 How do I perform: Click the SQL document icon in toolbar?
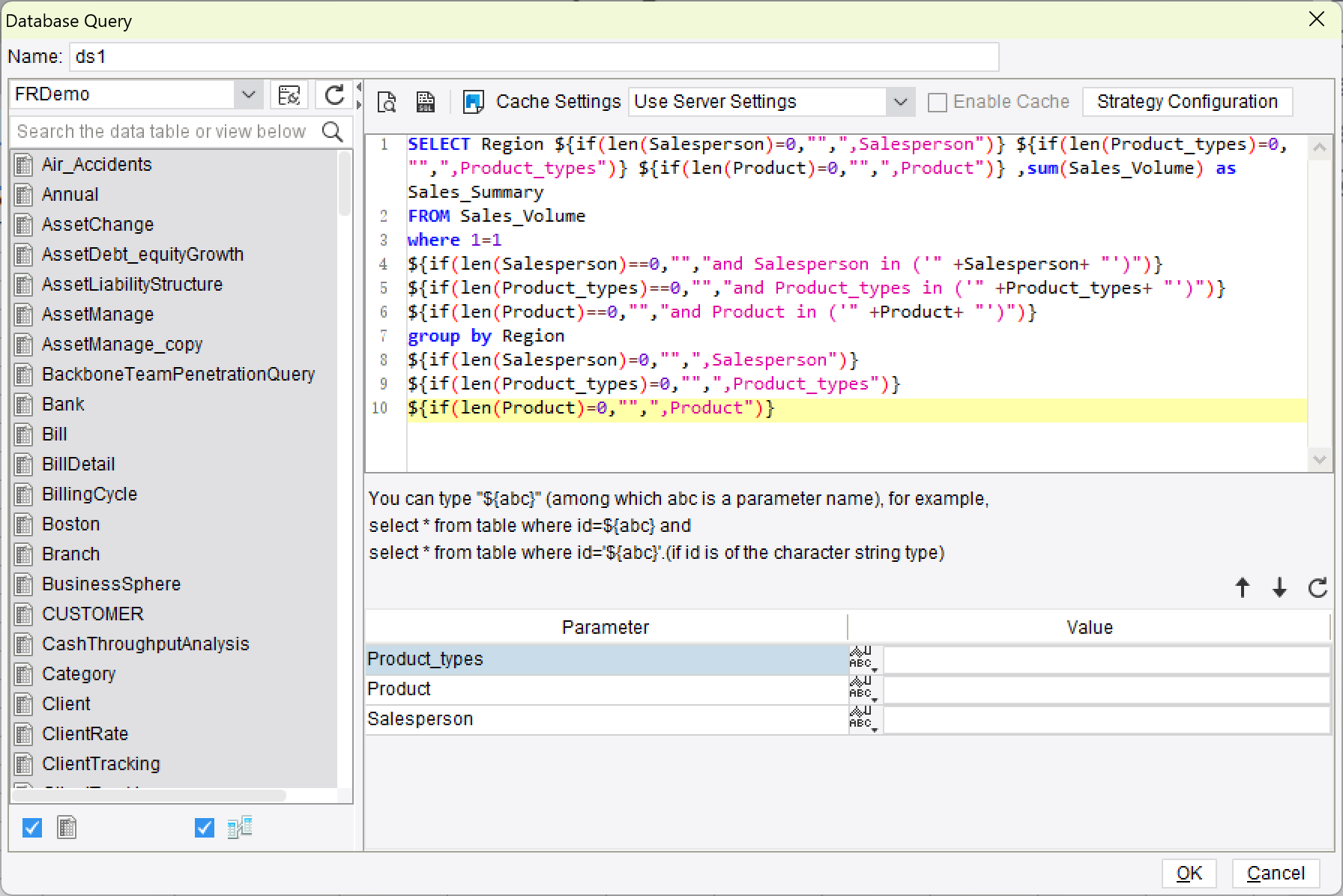(426, 102)
